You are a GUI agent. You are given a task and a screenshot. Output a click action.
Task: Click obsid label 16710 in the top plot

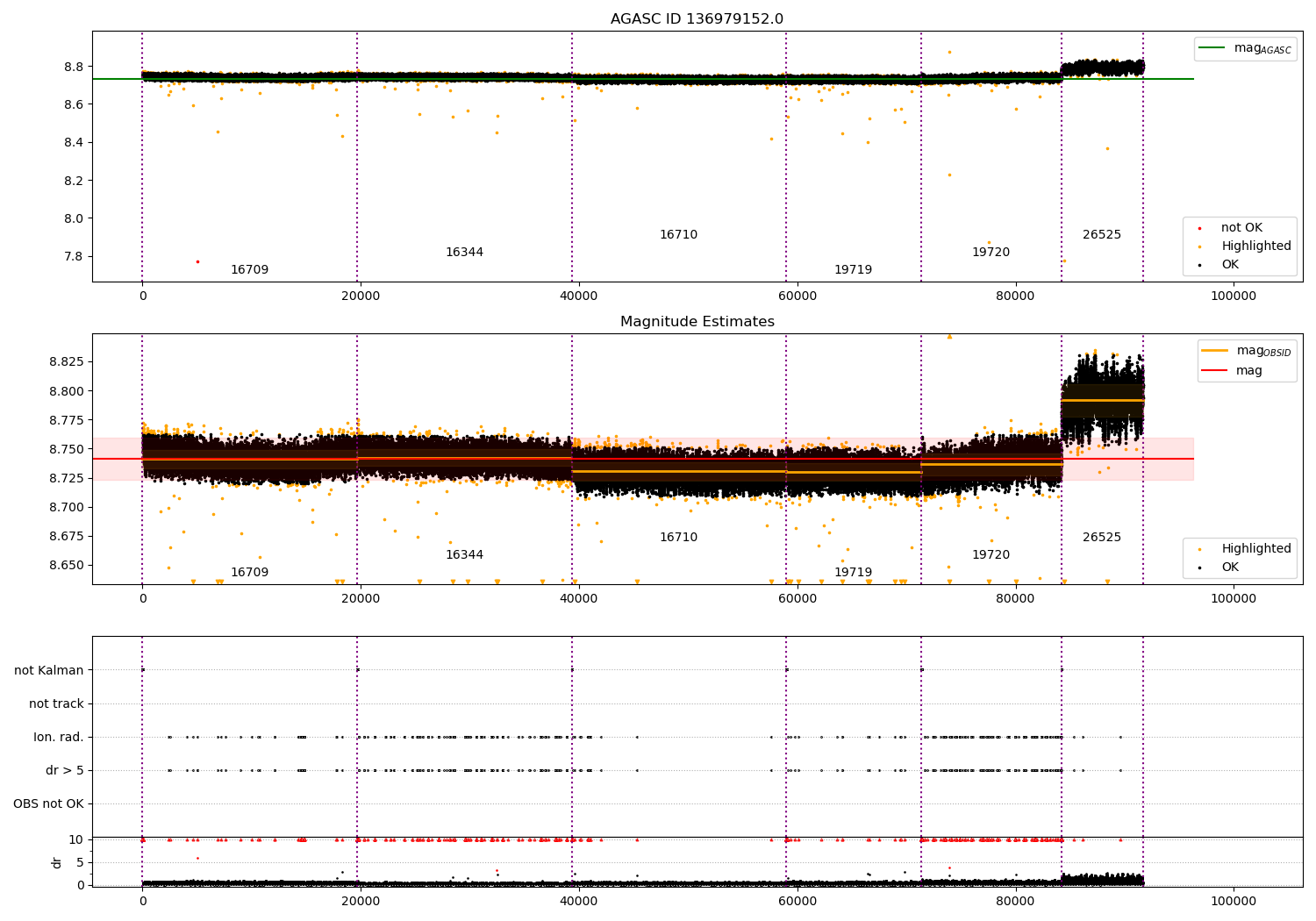point(678,235)
